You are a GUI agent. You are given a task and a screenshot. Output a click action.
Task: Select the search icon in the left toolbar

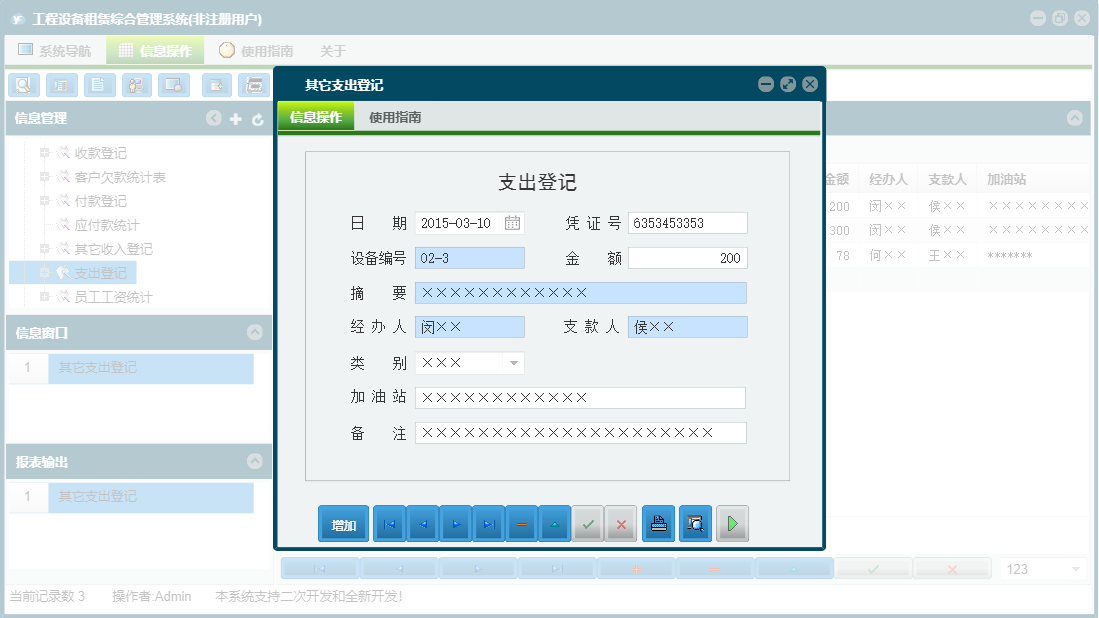(23, 85)
